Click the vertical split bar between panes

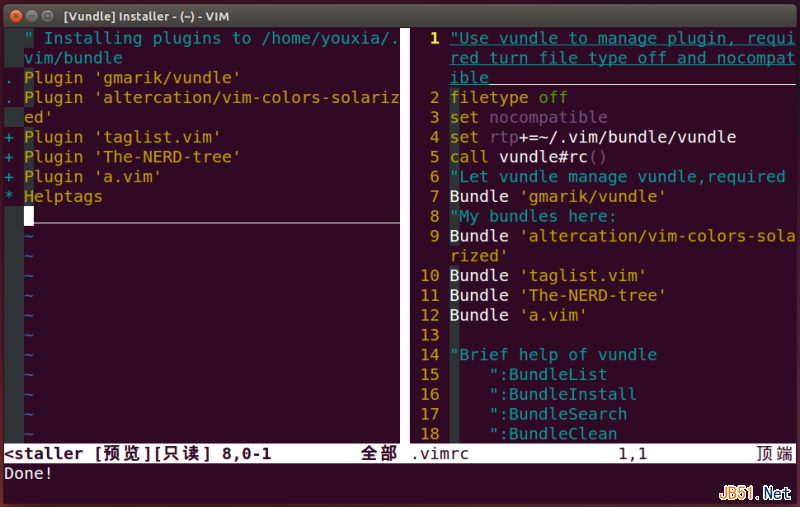405,236
